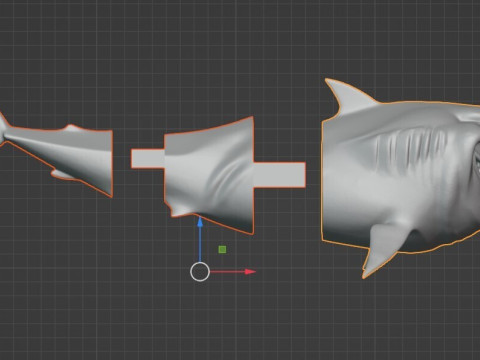Click the blue Z-axis gizmo arrow
This screenshot has width=480, height=360.
coord(200,239)
